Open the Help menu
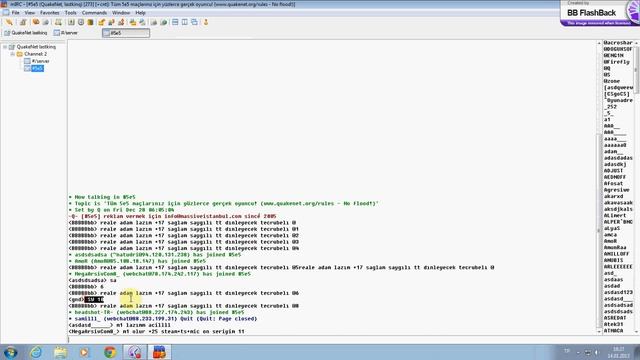This screenshot has width=640, height=360. (x=140, y=13)
